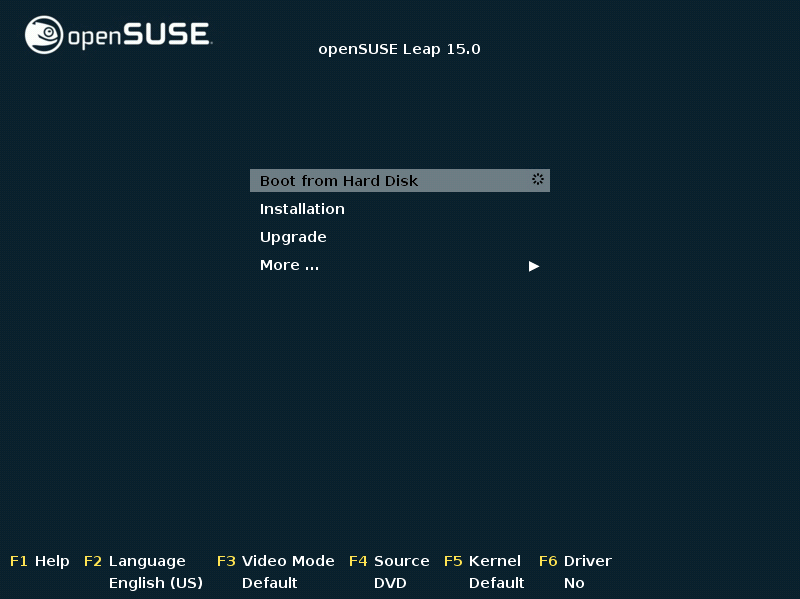Click the DVD source value

(389, 583)
